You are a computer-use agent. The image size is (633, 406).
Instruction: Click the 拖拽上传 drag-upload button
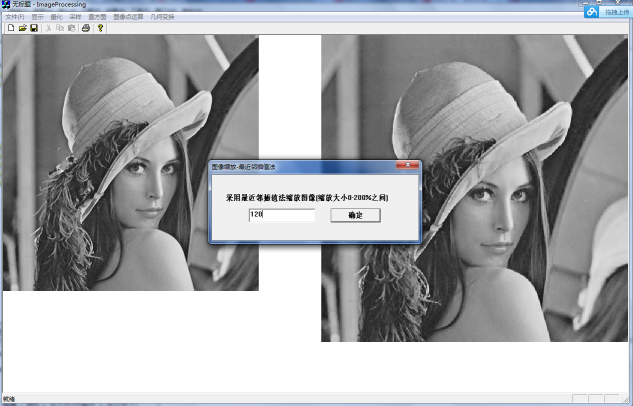pyautogui.click(x=616, y=13)
